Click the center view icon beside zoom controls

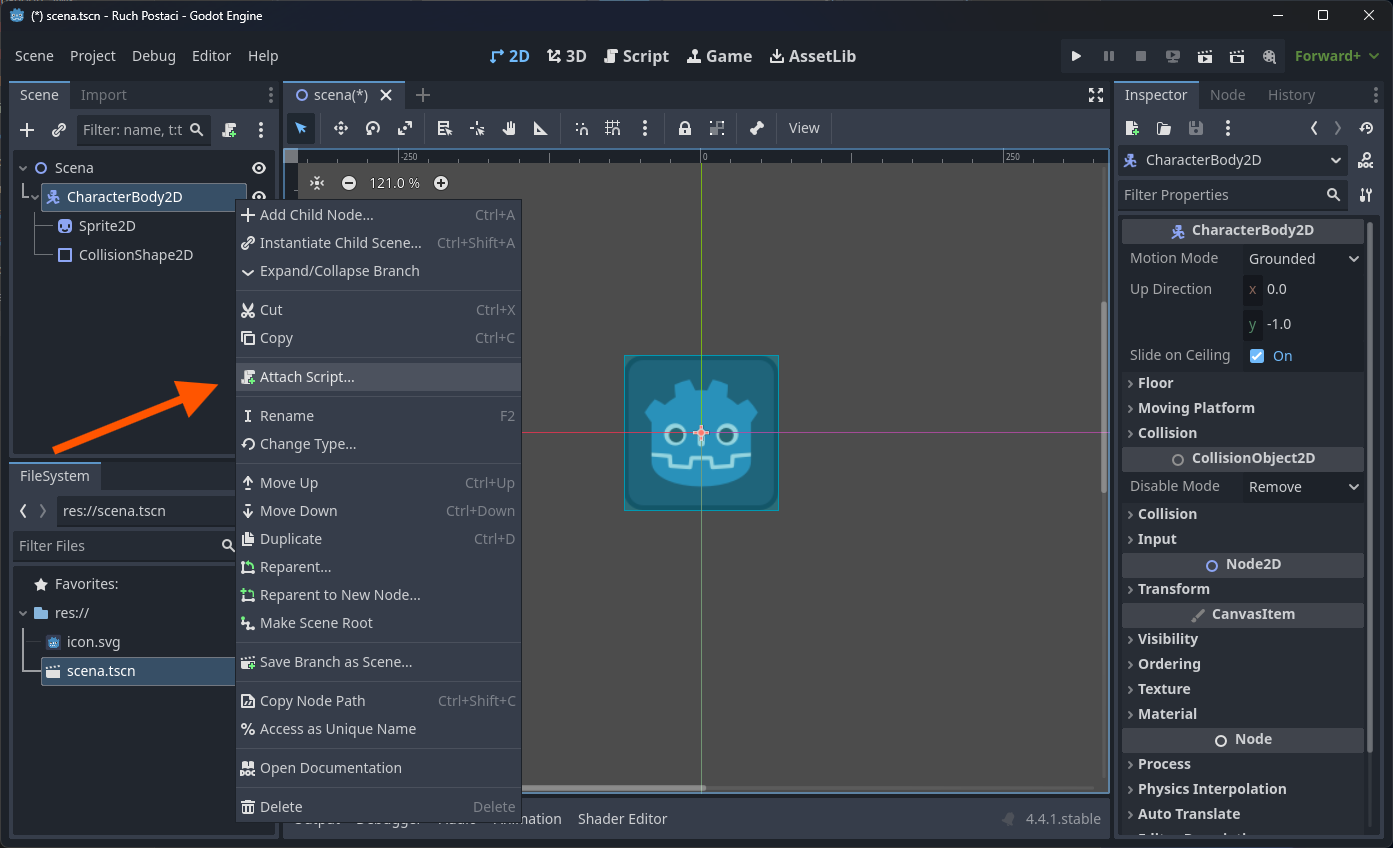(317, 183)
